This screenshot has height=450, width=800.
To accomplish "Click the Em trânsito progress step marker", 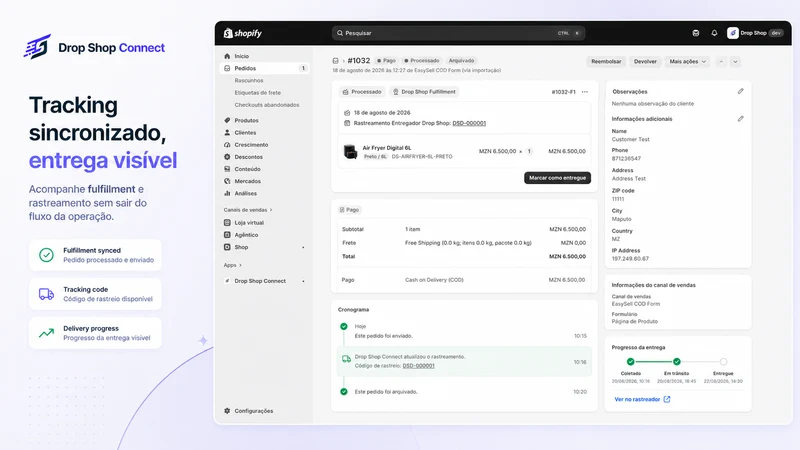I will click(677, 362).
